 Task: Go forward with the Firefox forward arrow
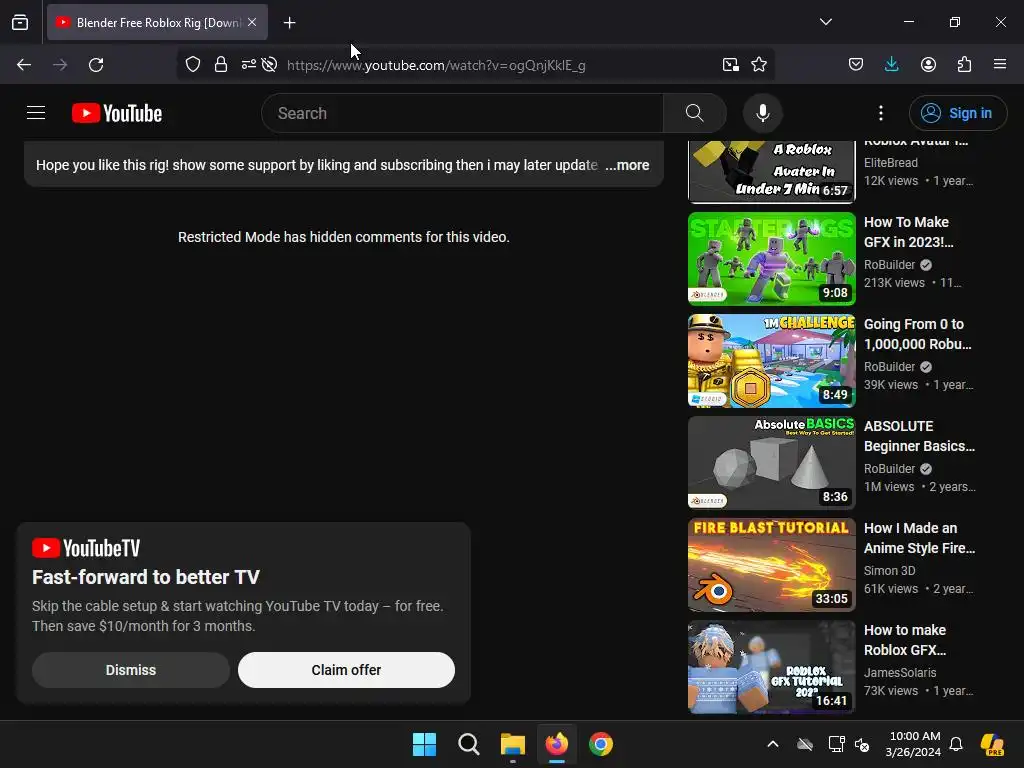point(60,65)
